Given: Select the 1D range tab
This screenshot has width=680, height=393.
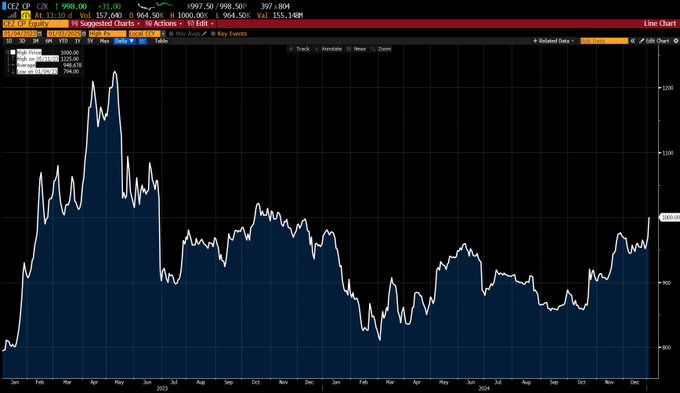Looking at the screenshot, I should pos(9,41).
